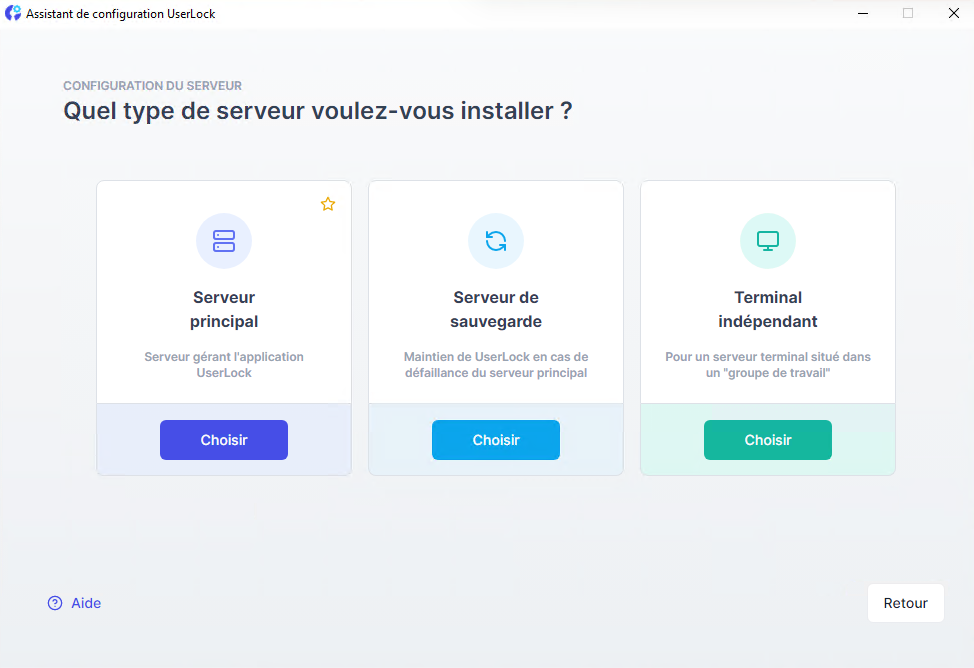The height and width of the screenshot is (668, 974).
Task: Choose the Serveur principal with its Choisir button
Action: pos(223,439)
